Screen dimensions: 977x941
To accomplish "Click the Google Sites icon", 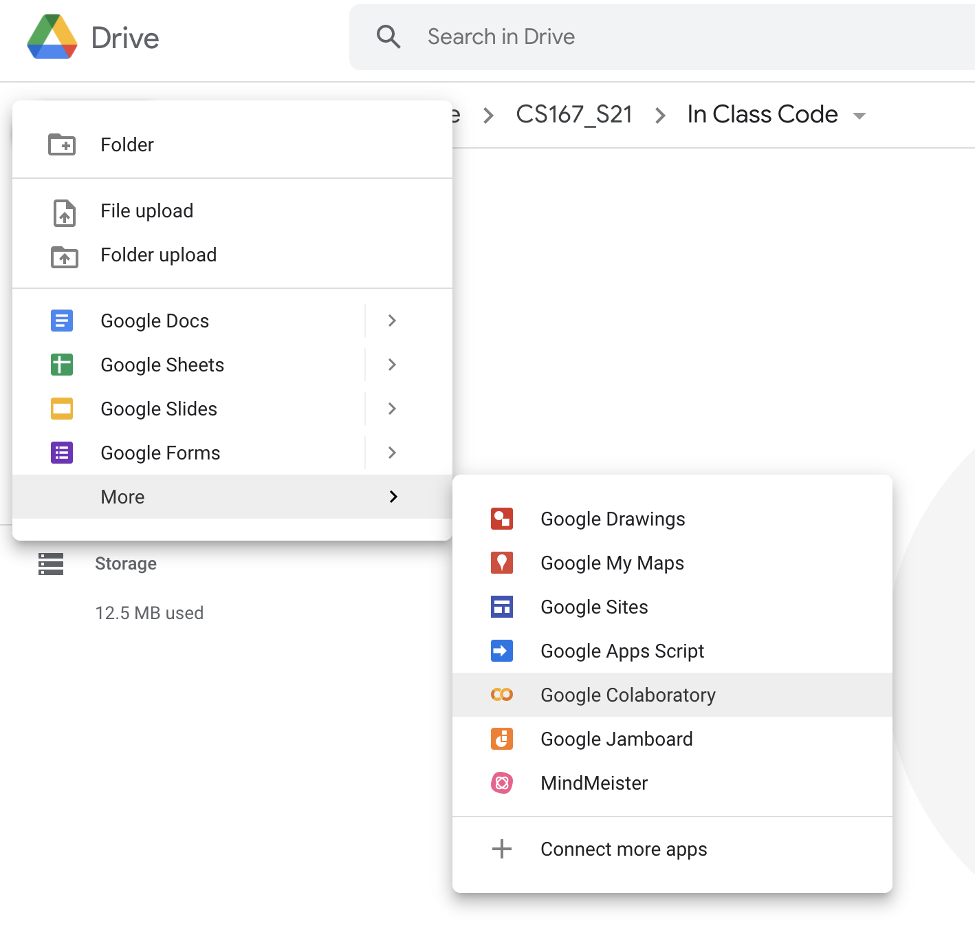I will point(502,607).
